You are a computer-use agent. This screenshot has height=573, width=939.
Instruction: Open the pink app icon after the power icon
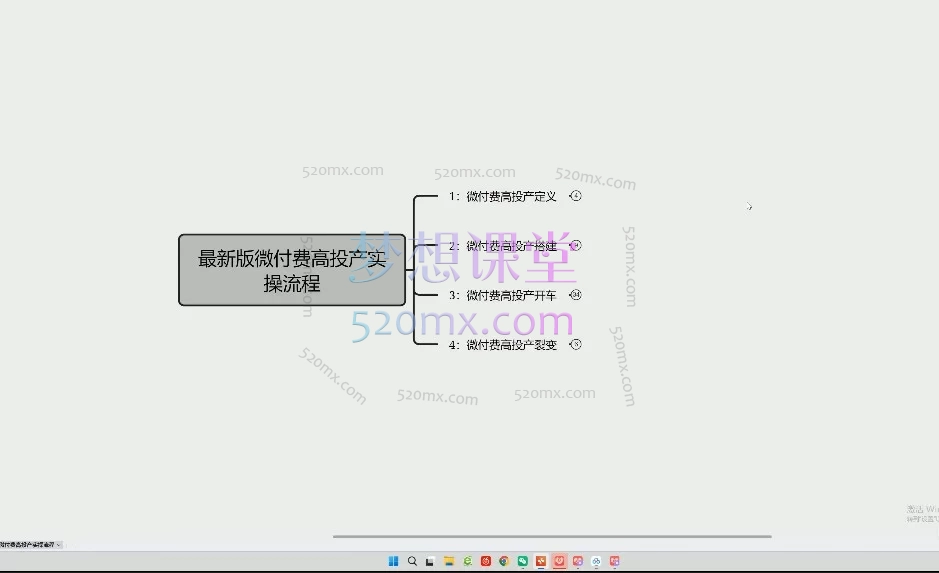tap(578, 561)
